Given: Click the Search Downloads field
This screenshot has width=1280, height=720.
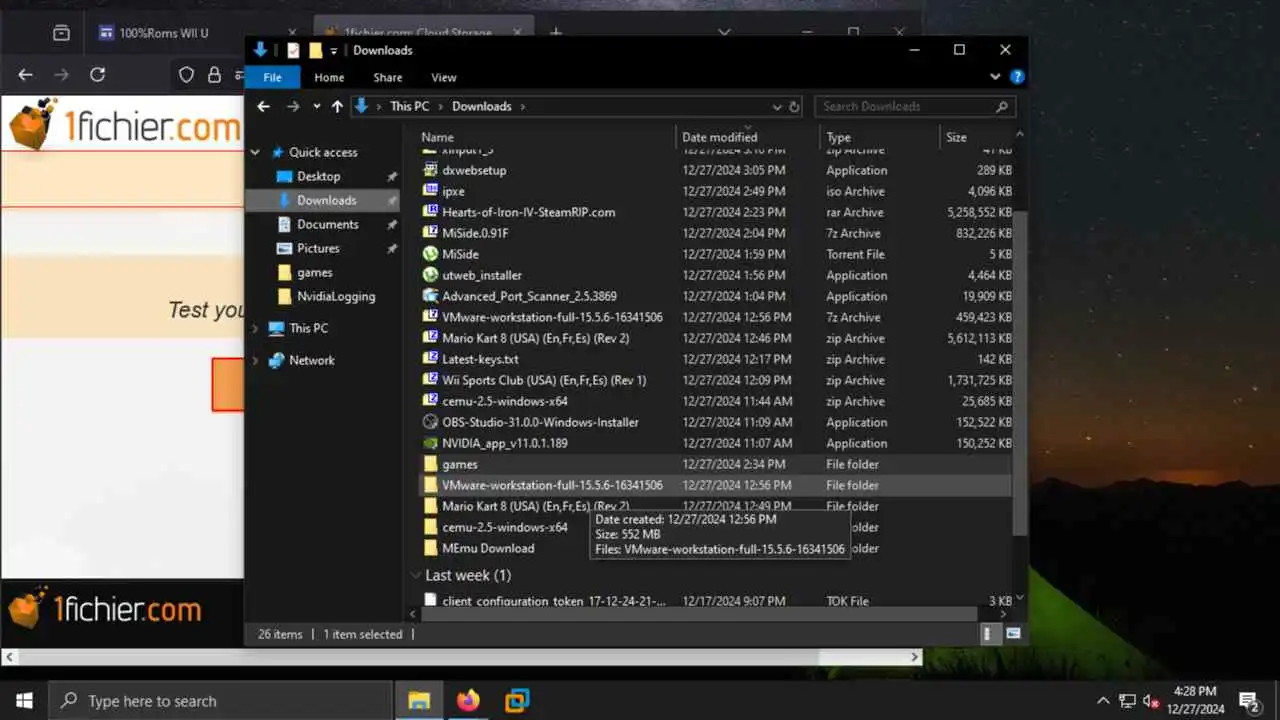Looking at the screenshot, I should click(x=915, y=106).
